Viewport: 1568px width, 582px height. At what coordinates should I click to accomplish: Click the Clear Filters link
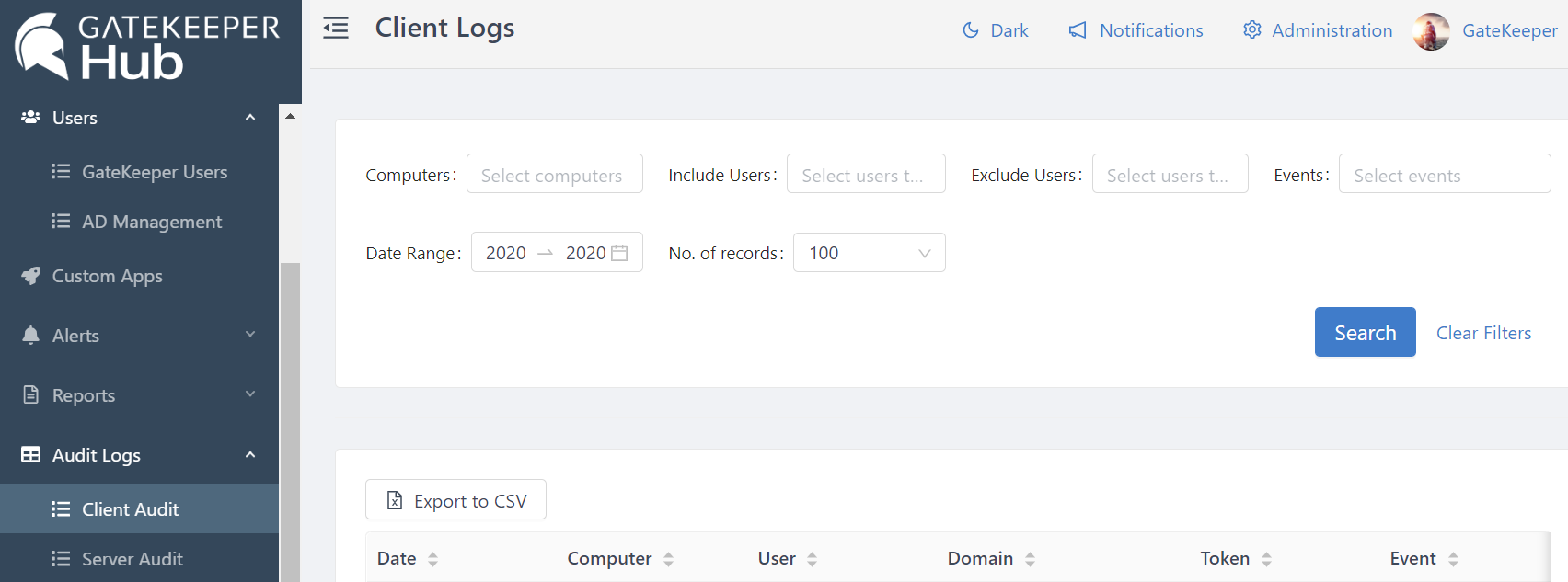pos(1483,333)
